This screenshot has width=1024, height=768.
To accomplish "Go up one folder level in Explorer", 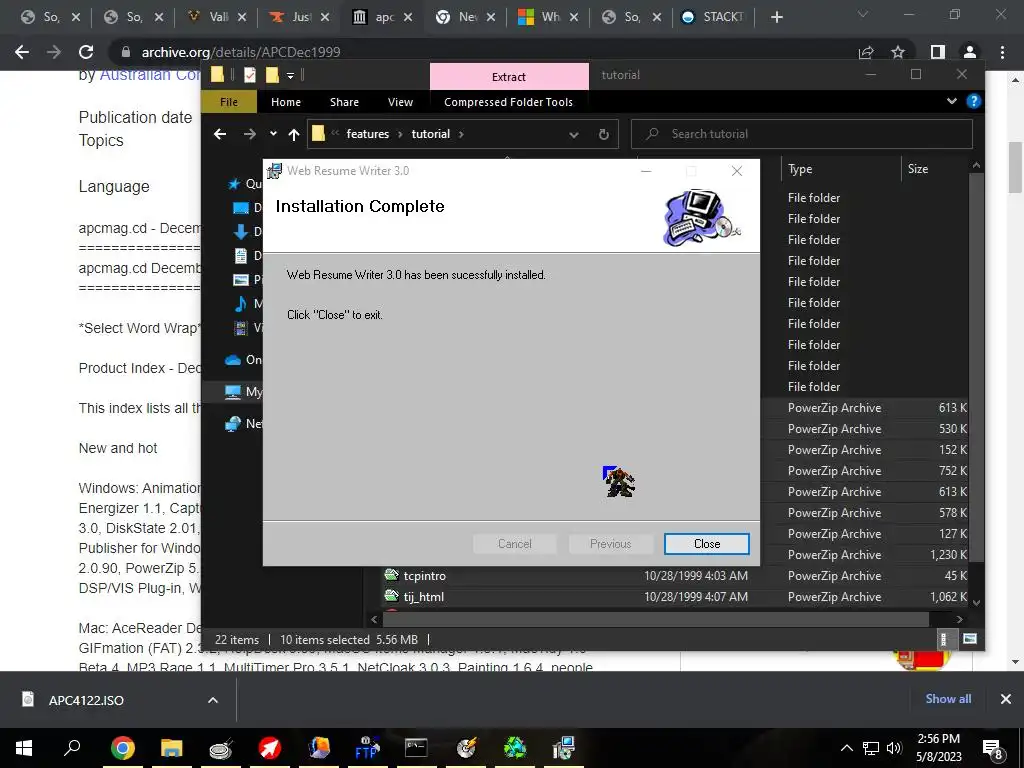I will click(x=294, y=135).
